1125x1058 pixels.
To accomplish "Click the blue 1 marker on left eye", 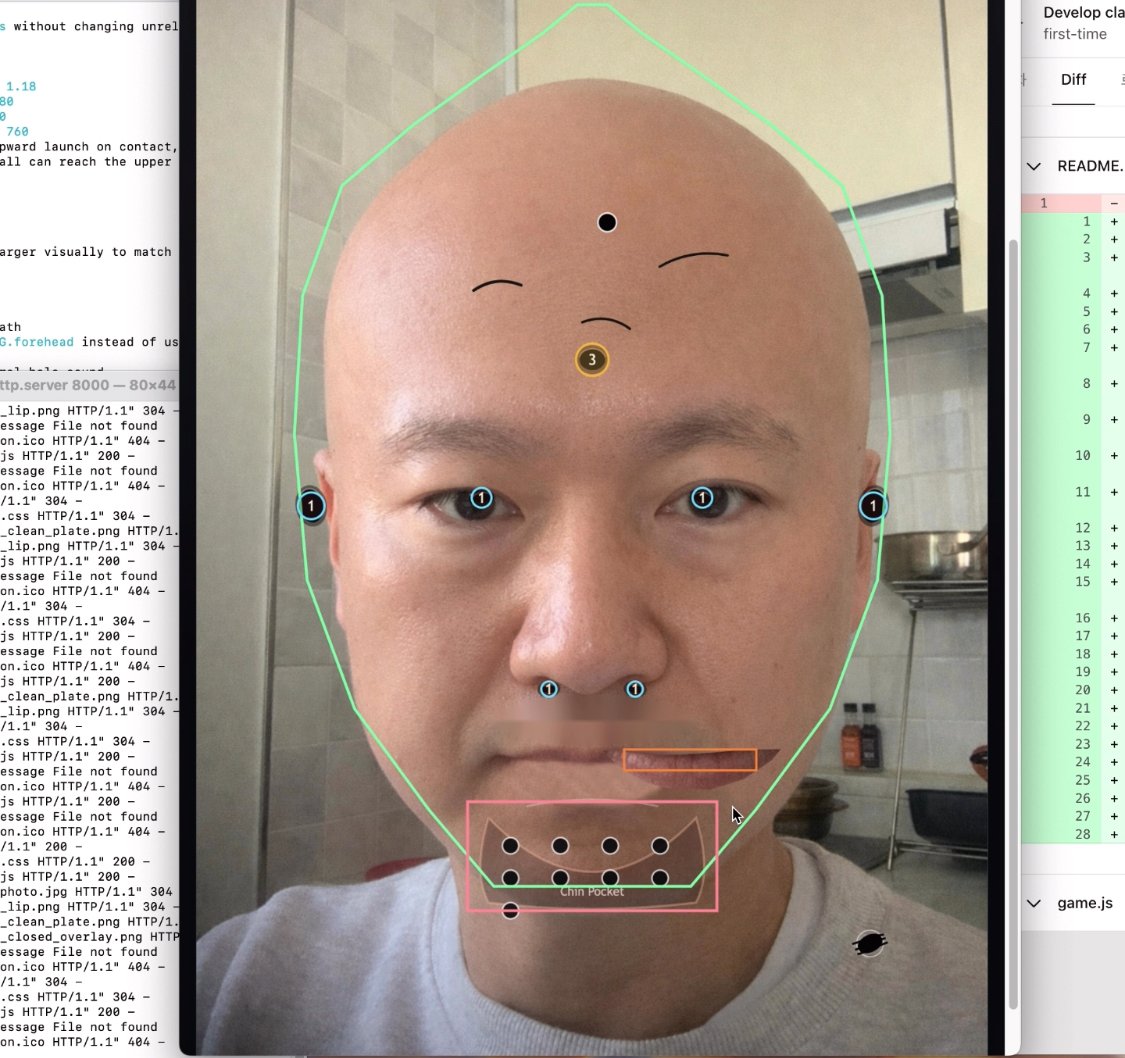I will coord(481,498).
